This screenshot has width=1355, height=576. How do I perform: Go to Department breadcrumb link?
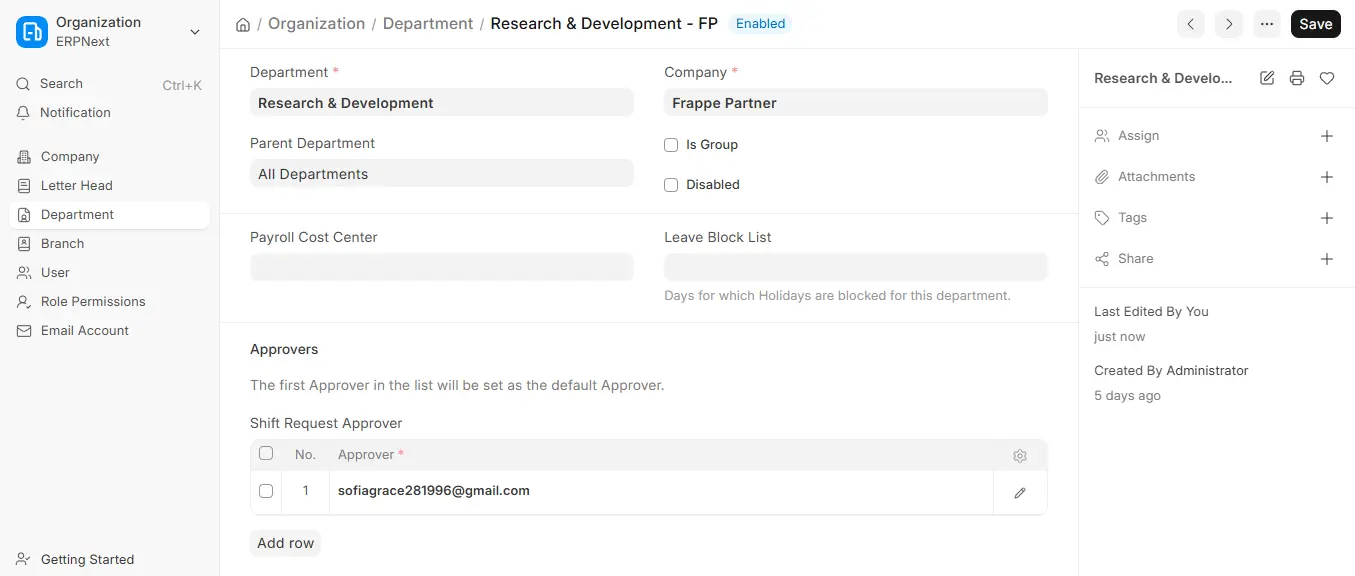[x=428, y=24]
